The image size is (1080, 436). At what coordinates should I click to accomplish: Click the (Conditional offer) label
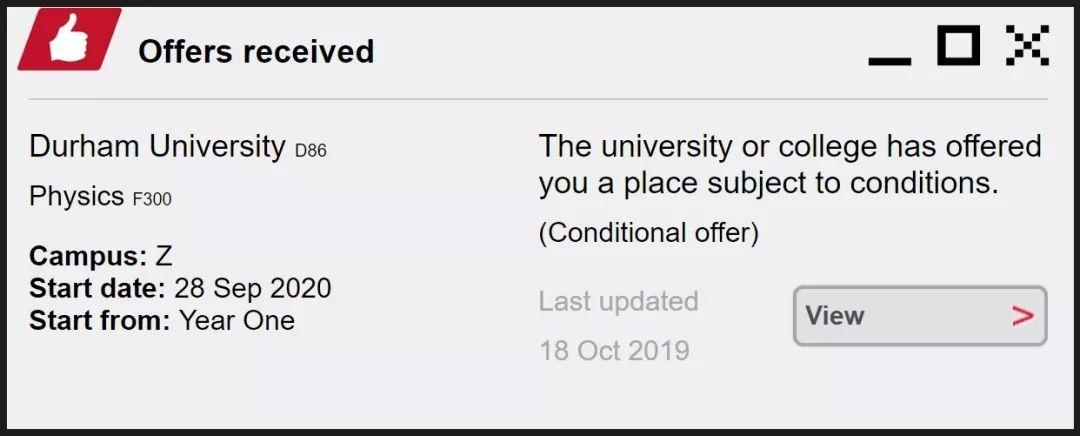click(x=648, y=233)
